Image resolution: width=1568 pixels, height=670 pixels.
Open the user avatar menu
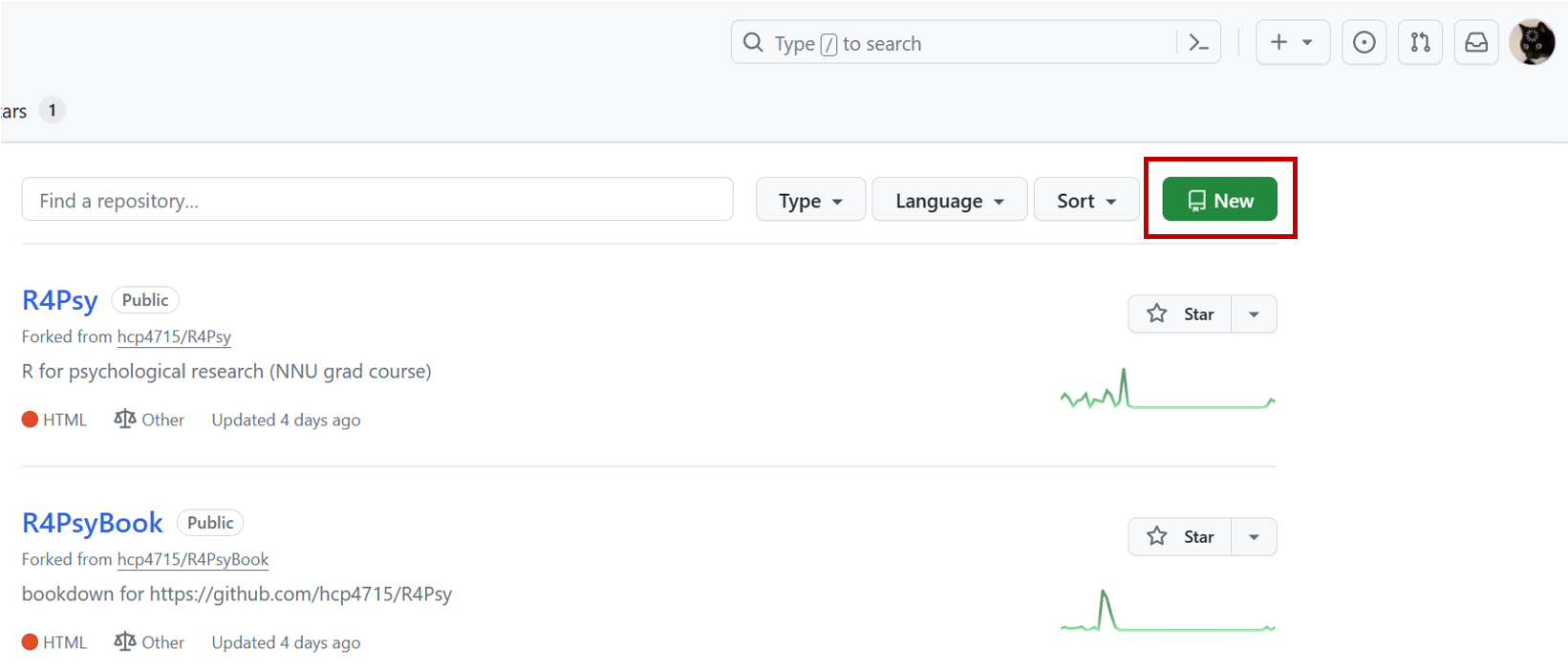1532,43
